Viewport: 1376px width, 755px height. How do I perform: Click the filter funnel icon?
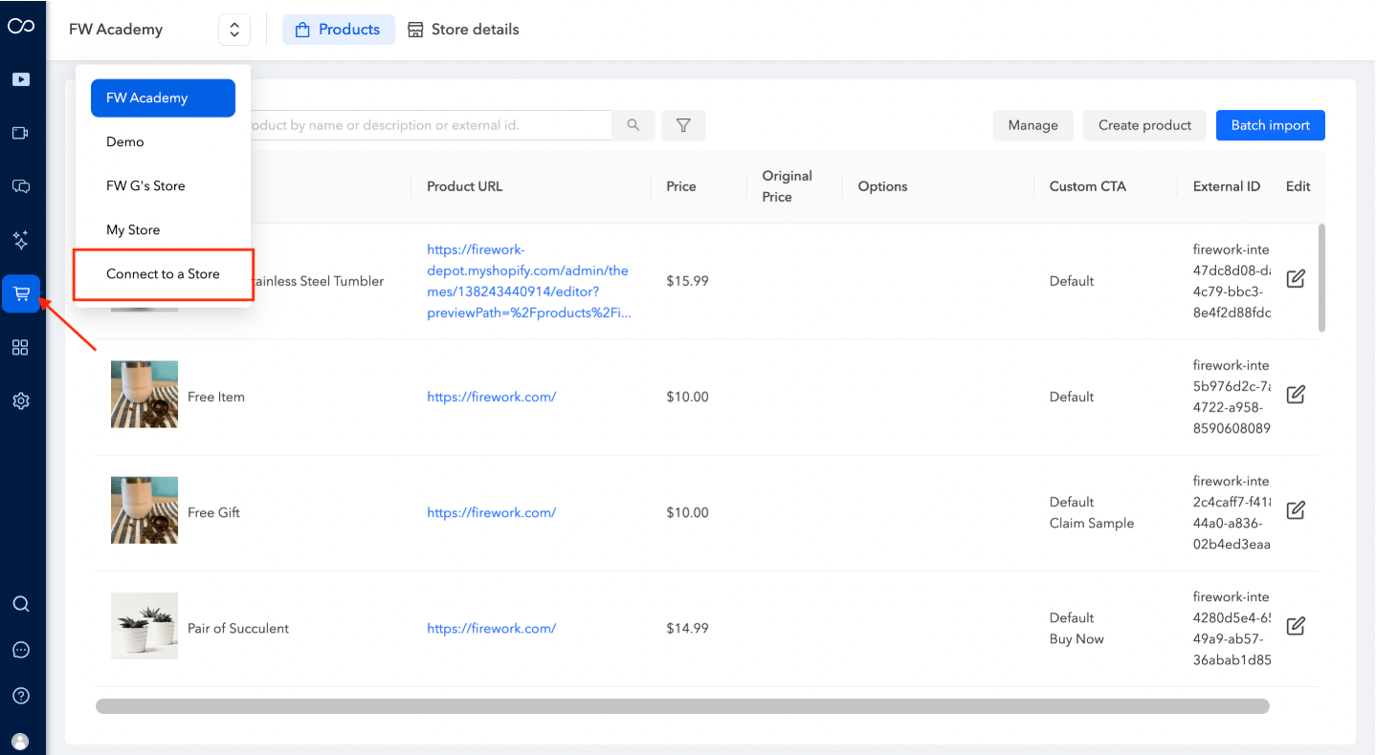click(x=683, y=125)
